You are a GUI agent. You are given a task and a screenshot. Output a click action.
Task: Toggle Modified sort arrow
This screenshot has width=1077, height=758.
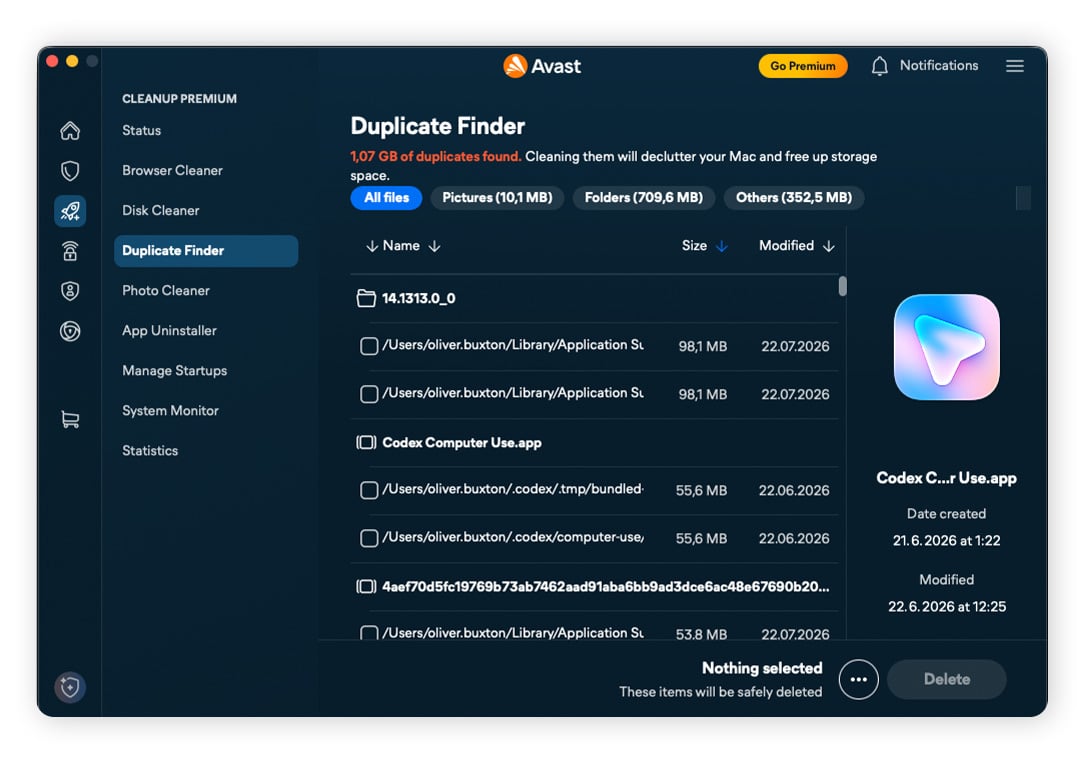click(828, 246)
